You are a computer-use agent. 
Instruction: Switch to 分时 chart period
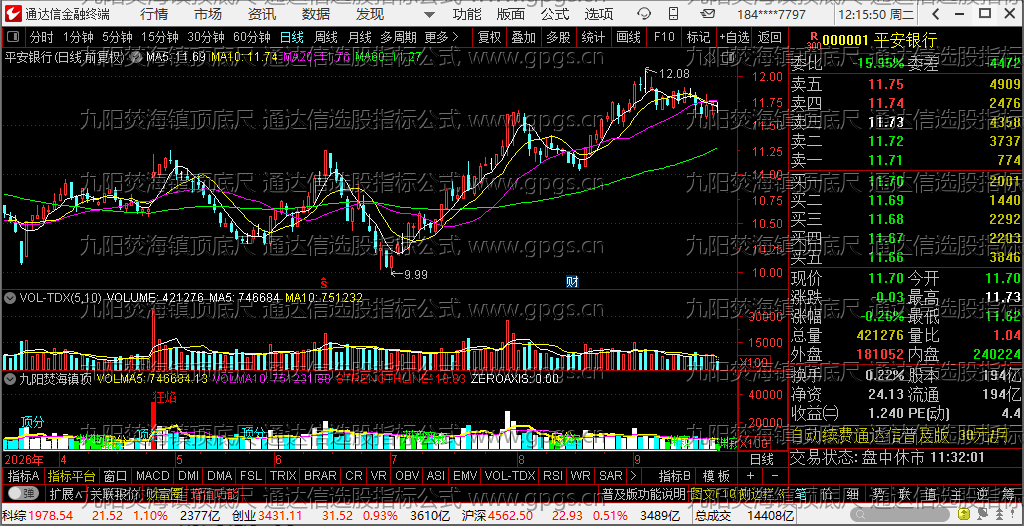(42, 37)
